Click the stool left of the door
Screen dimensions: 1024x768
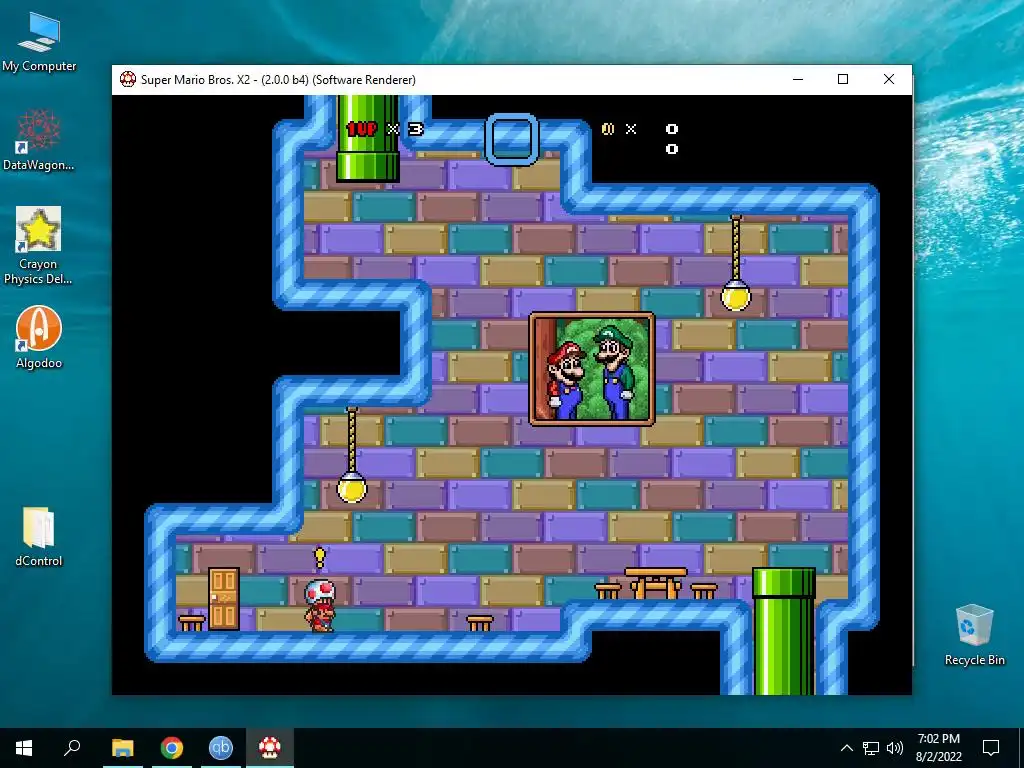point(191,623)
